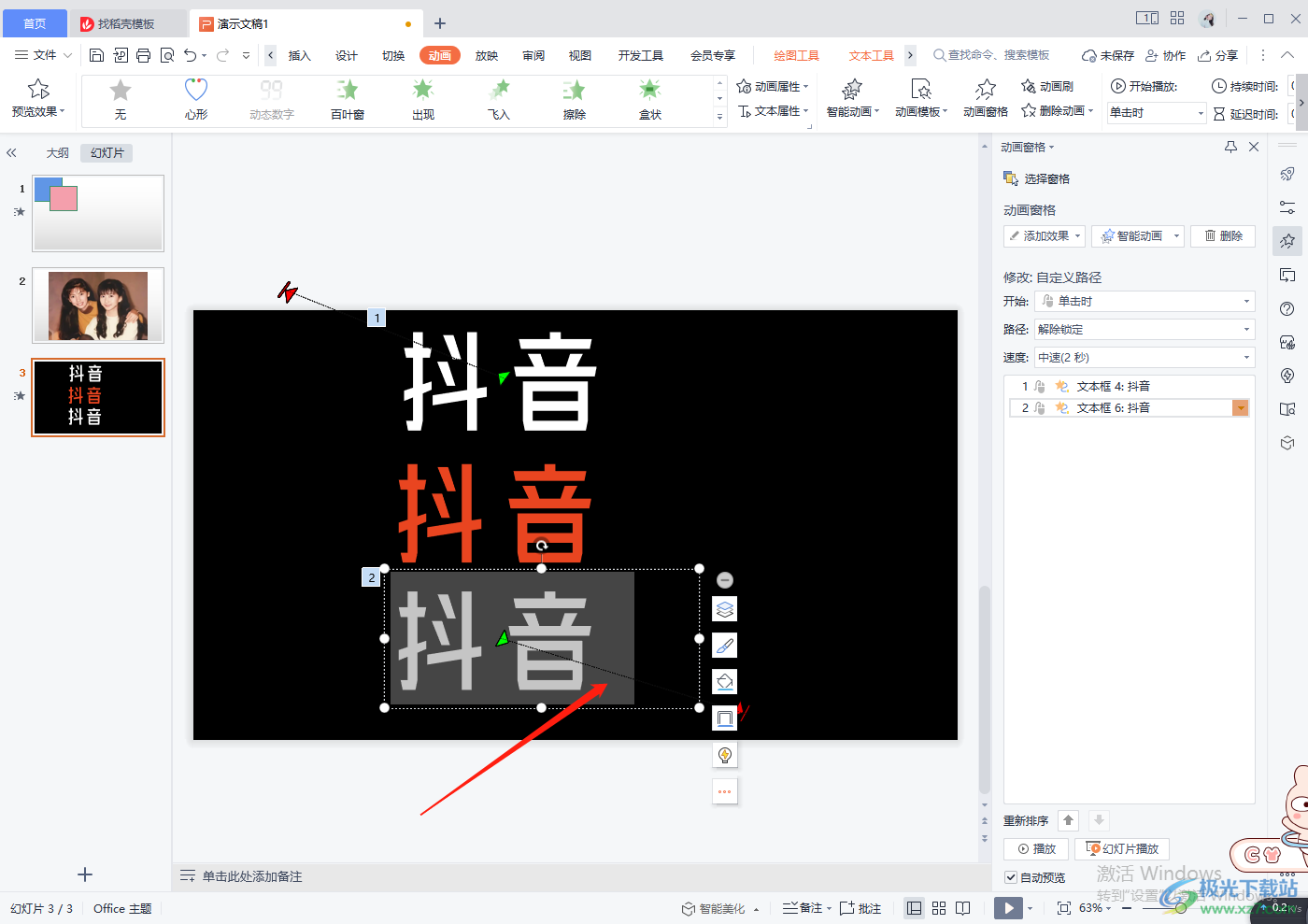This screenshot has height=924, width=1308.
Task: Click the 删除 button in animation pane
Action: 1223,236
